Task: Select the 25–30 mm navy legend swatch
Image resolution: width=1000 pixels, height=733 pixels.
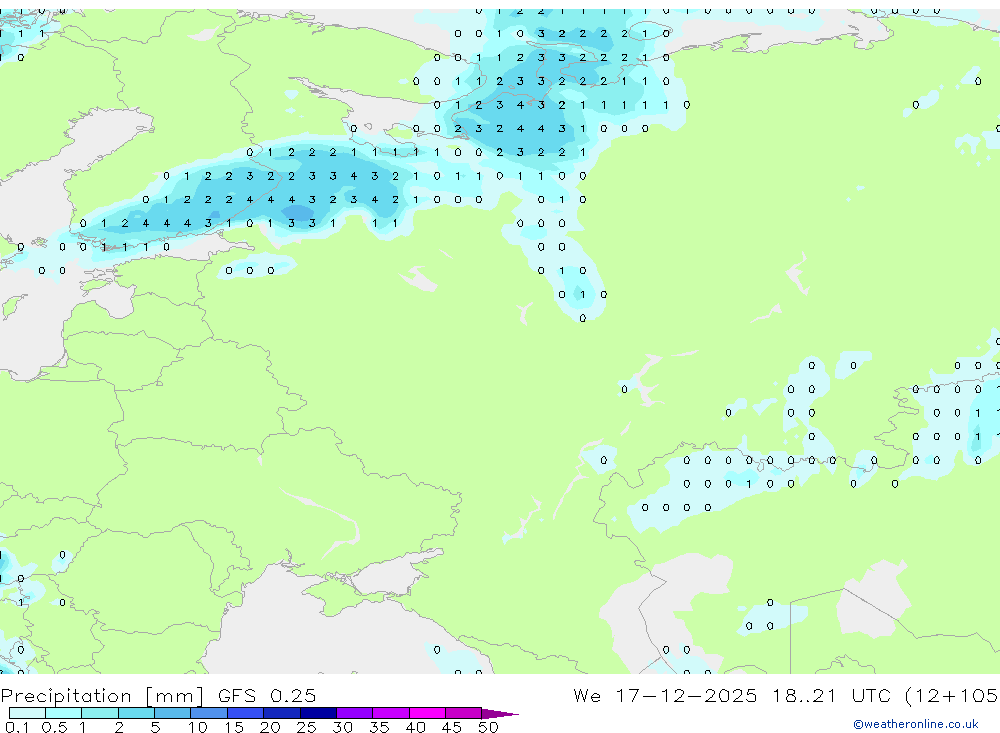Action: click(318, 713)
